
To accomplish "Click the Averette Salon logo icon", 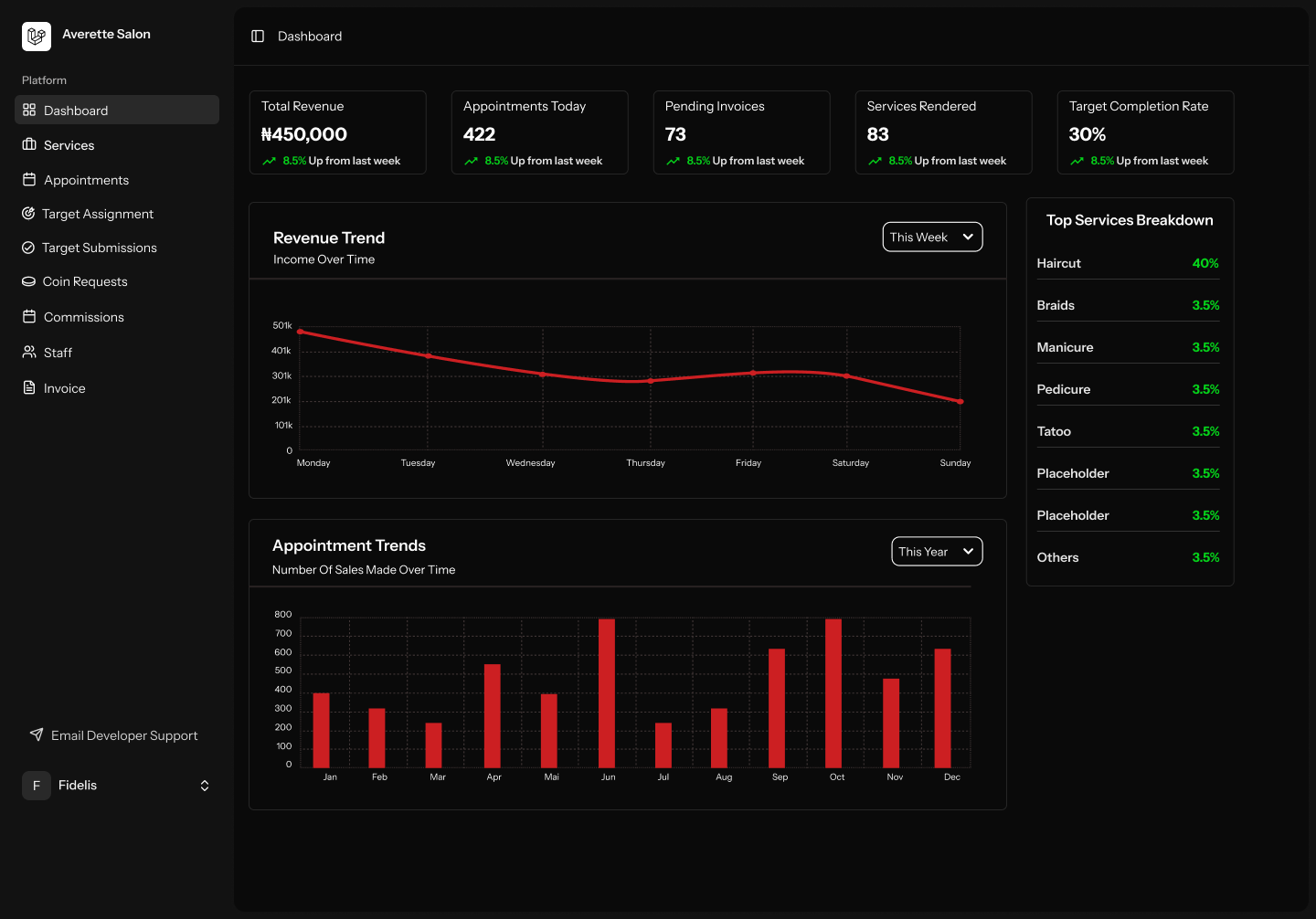I will [x=37, y=37].
